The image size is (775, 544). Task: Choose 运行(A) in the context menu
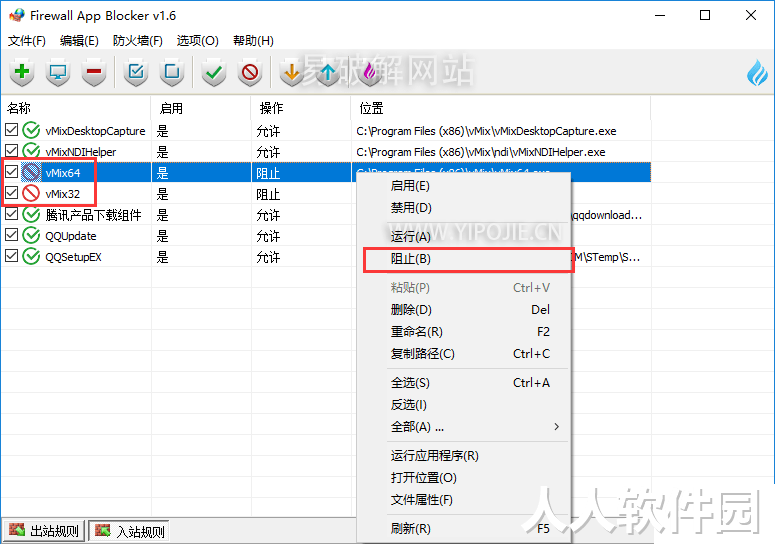(x=464, y=237)
